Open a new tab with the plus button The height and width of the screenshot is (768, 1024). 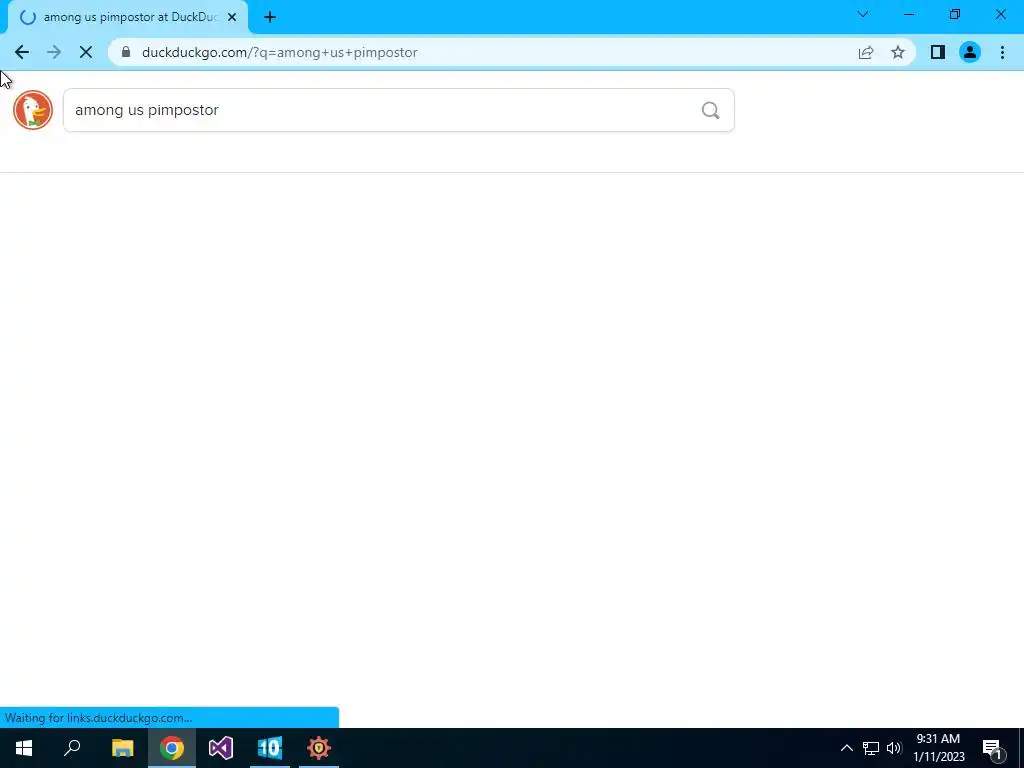point(270,17)
